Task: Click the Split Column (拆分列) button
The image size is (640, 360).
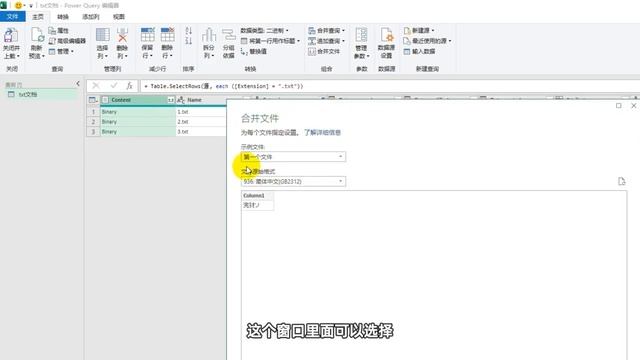Action: [209, 43]
